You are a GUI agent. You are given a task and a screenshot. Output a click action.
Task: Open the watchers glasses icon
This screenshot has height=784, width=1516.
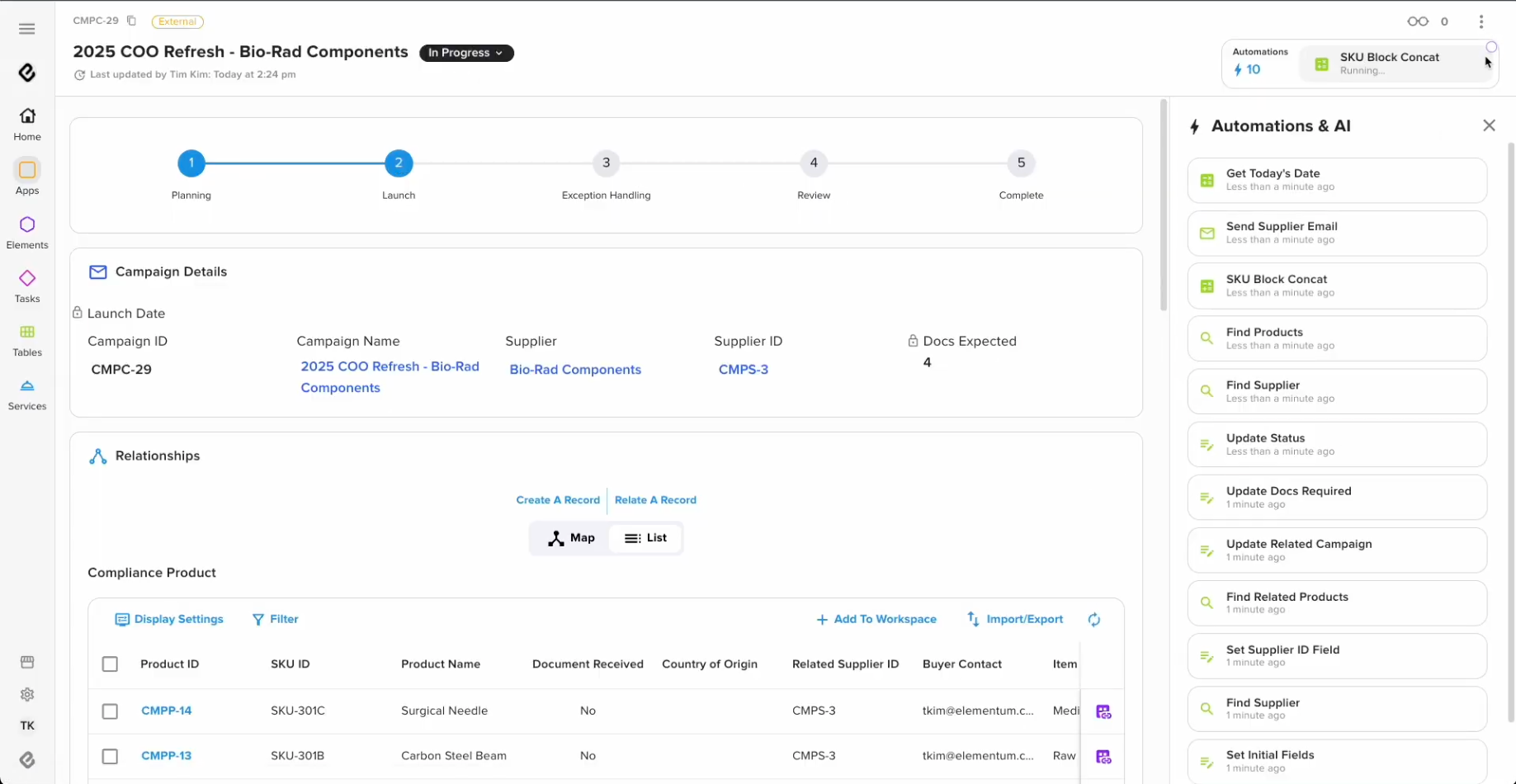pyautogui.click(x=1417, y=21)
